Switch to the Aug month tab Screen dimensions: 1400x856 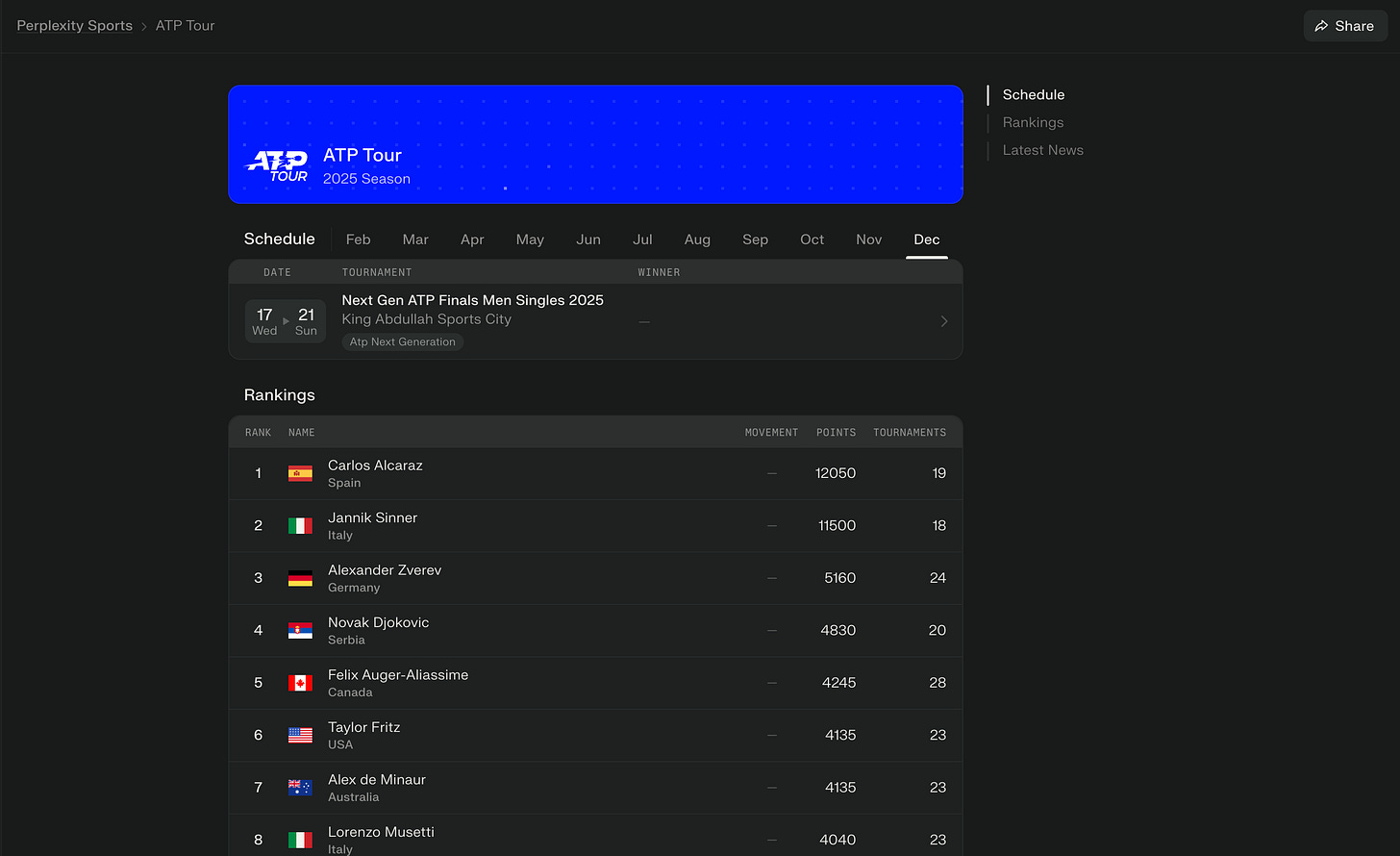pyautogui.click(x=697, y=239)
